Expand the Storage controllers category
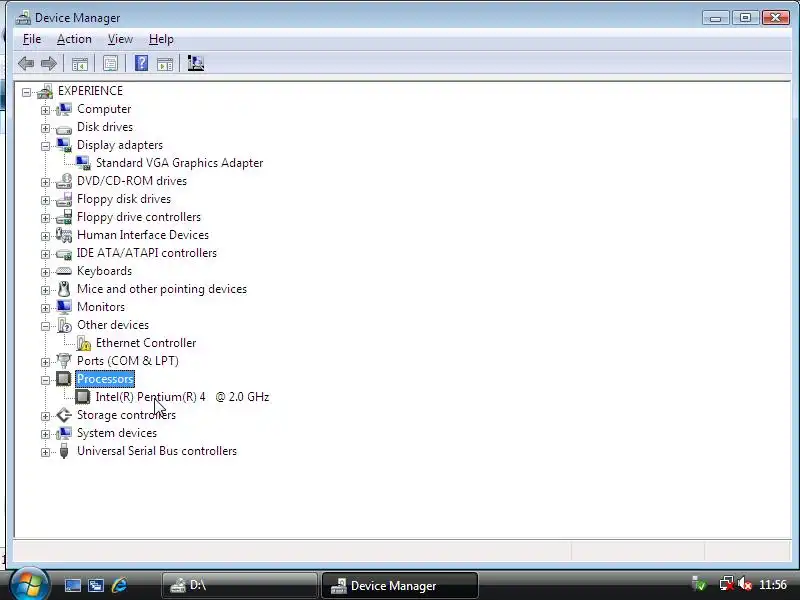This screenshot has height=600, width=800. click(x=45, y=416)
